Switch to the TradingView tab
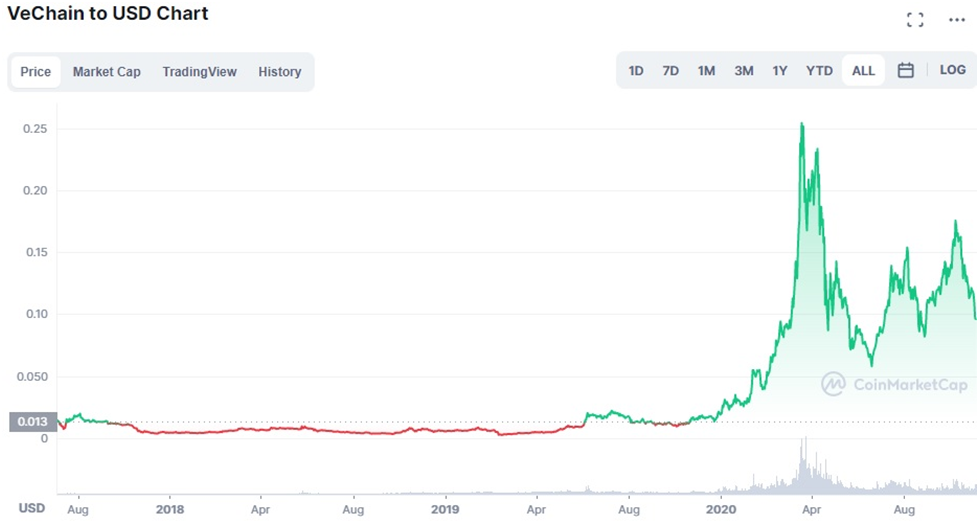The width and height of the screenshot is (979, 526). (200, 72)
